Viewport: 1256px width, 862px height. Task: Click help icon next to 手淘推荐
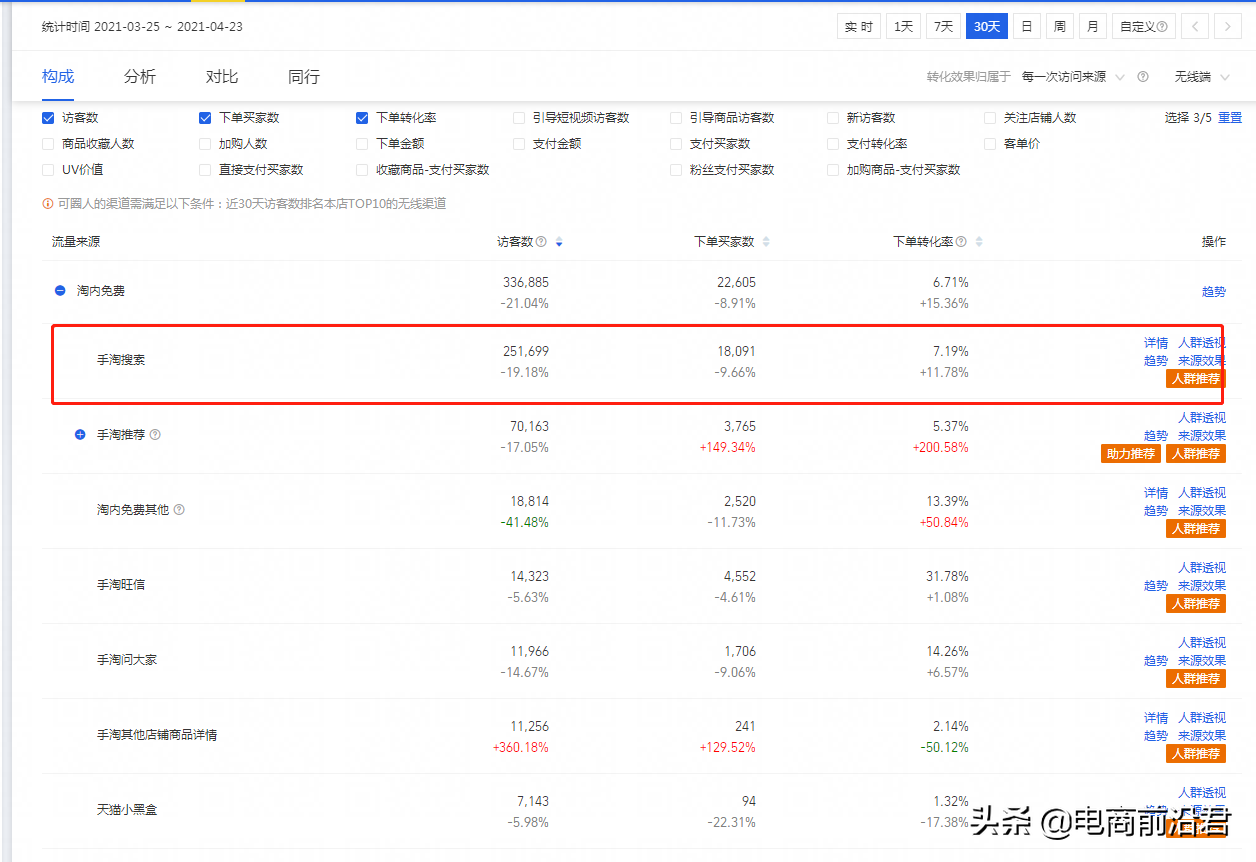pyautogui.click(x=155, y=435)
